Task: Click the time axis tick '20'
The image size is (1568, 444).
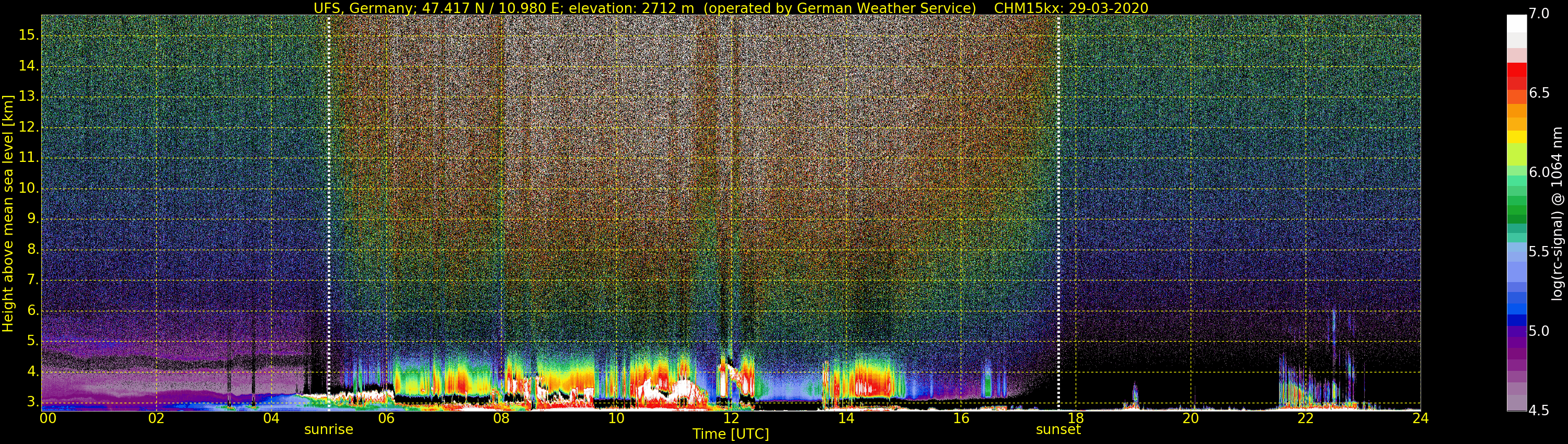Action: coord(1191,418)
